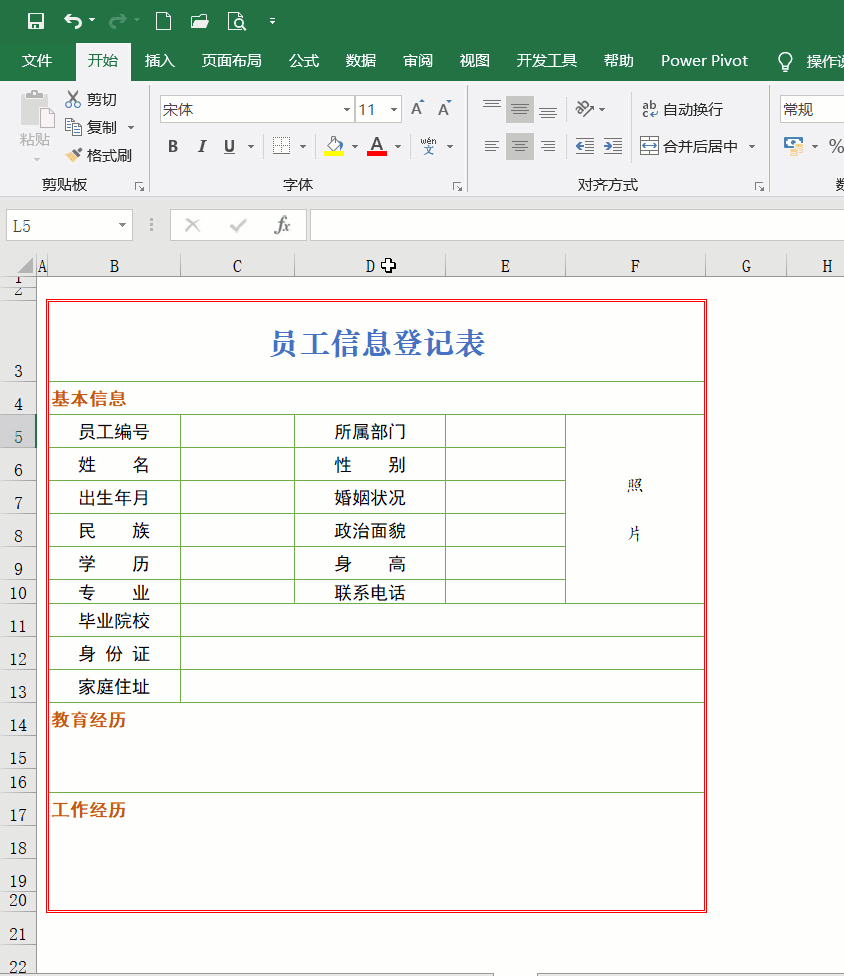Switch to the 帮助 ribbon tab
Image resolution: width=844 pixels, height=976 pixels.
[619, 60]
